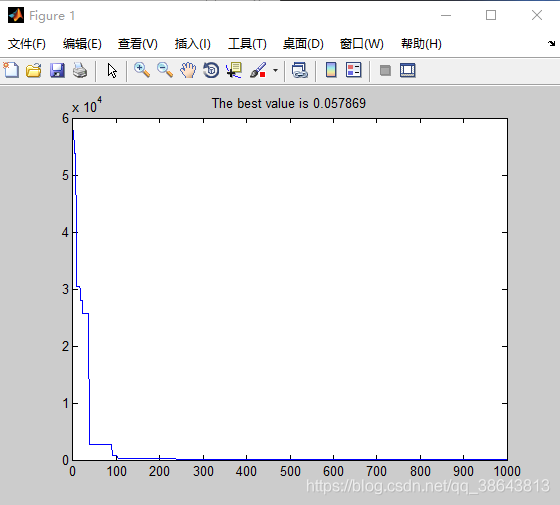Click the dock figure arrow in menu bar
Screen dimensions: 560x505
pyautogui.click(x=551, y=43)
